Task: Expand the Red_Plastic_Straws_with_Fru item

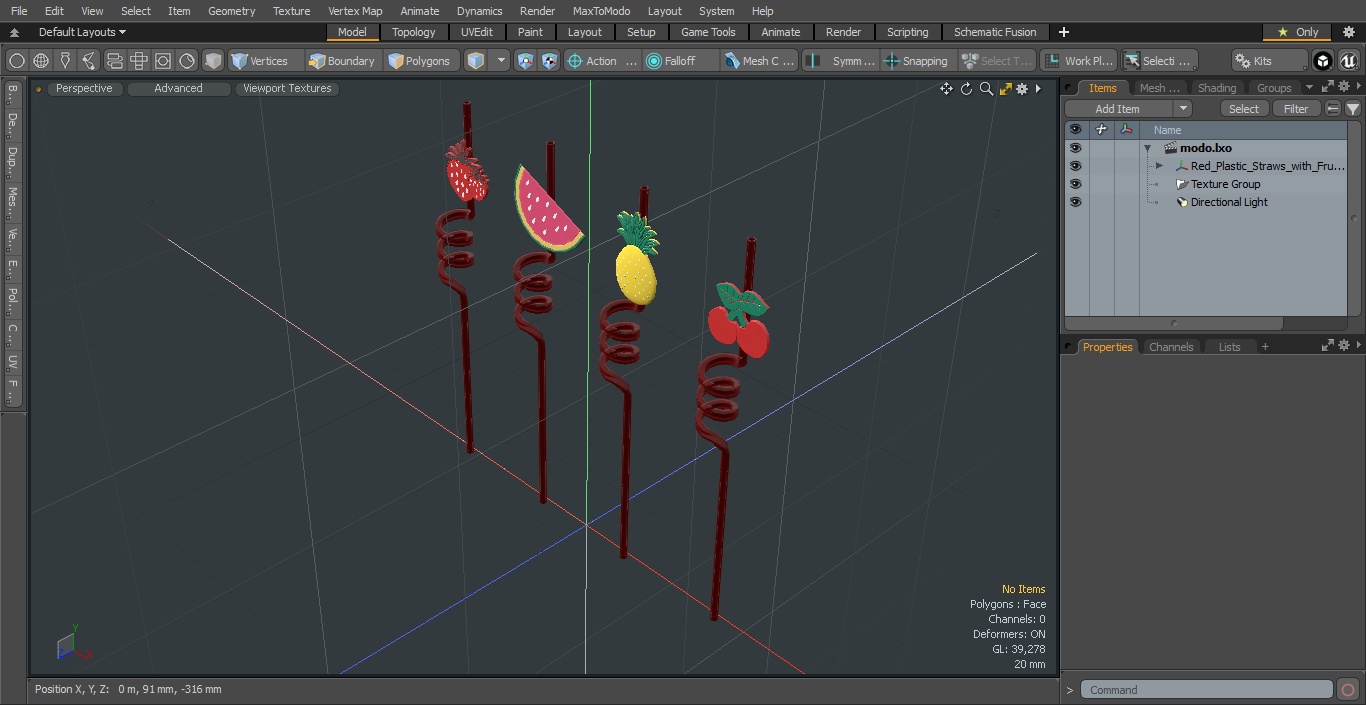Action: pyautogui.click(x=1159, y=166)
